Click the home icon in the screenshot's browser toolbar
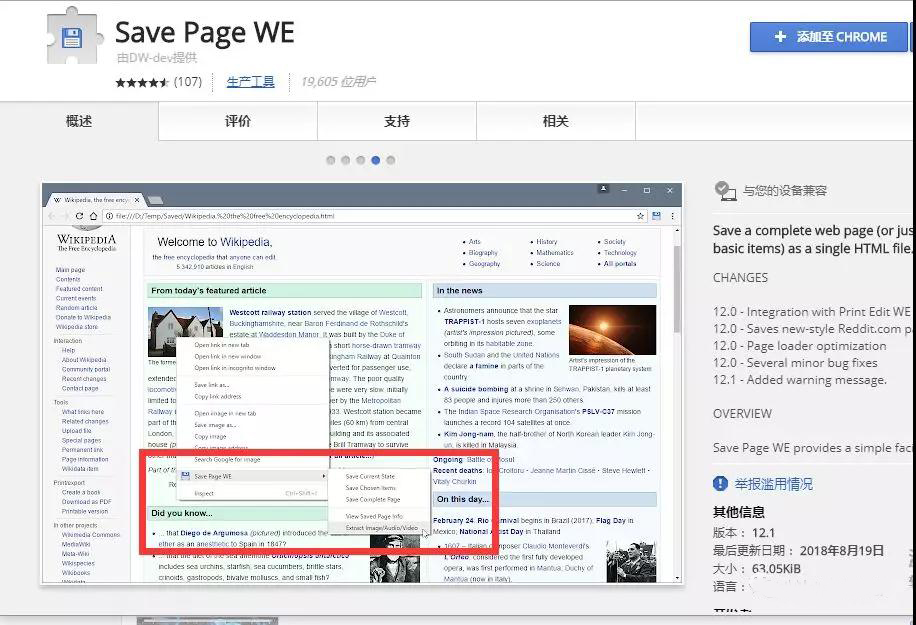The image size is (916, 625). (94, 216)
